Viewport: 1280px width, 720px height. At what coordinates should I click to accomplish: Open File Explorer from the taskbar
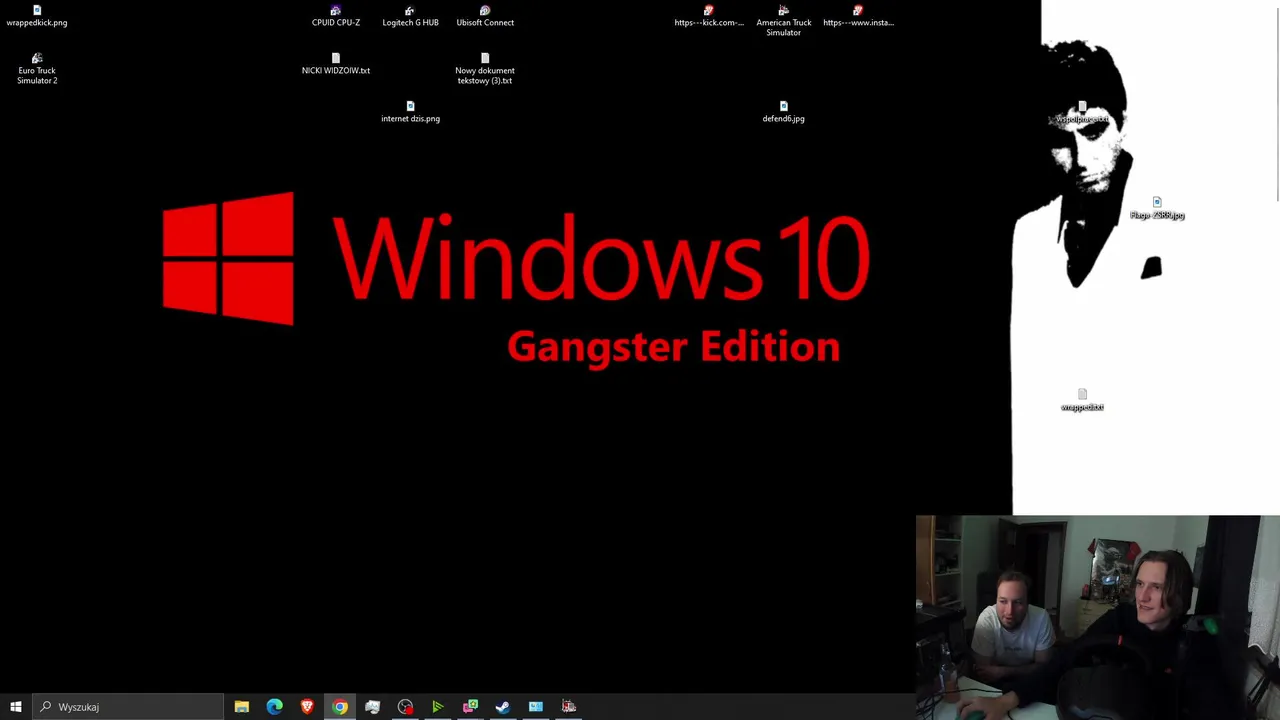click(242, 707)
